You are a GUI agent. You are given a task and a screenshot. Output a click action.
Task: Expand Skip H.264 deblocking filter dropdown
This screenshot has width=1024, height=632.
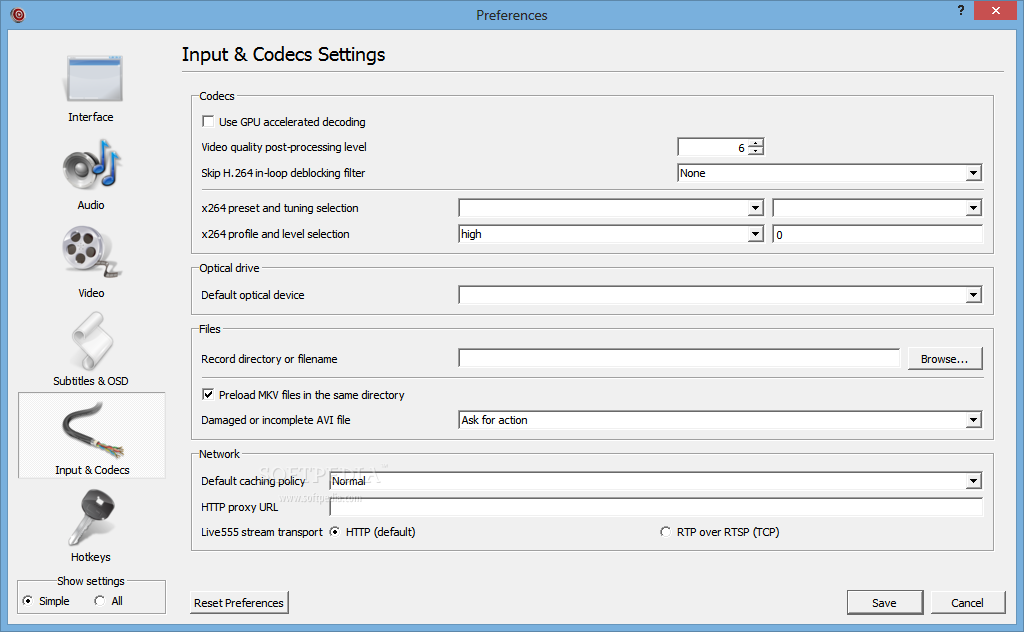[x=973, y=173]
